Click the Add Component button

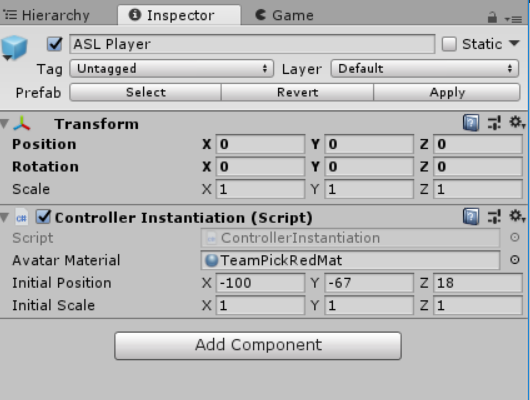tap(258, 346)
